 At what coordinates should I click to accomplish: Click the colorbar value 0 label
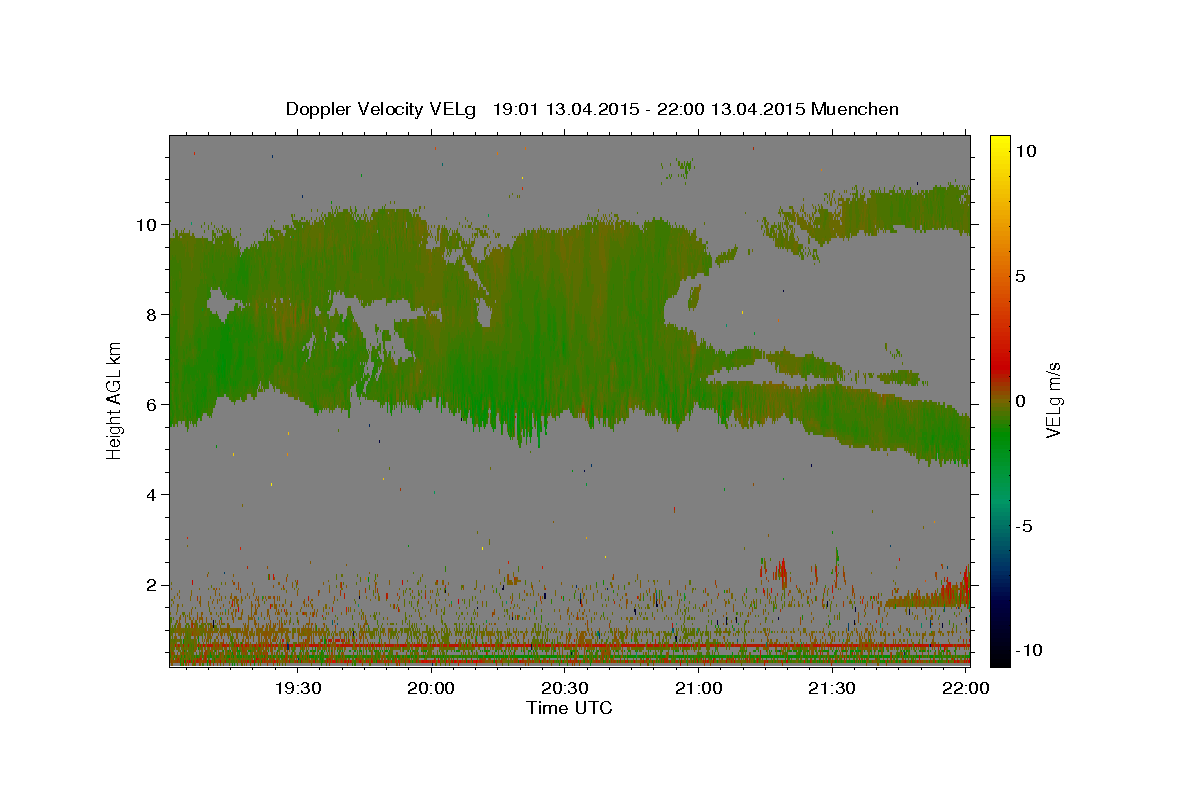[x=1021, y=401]
